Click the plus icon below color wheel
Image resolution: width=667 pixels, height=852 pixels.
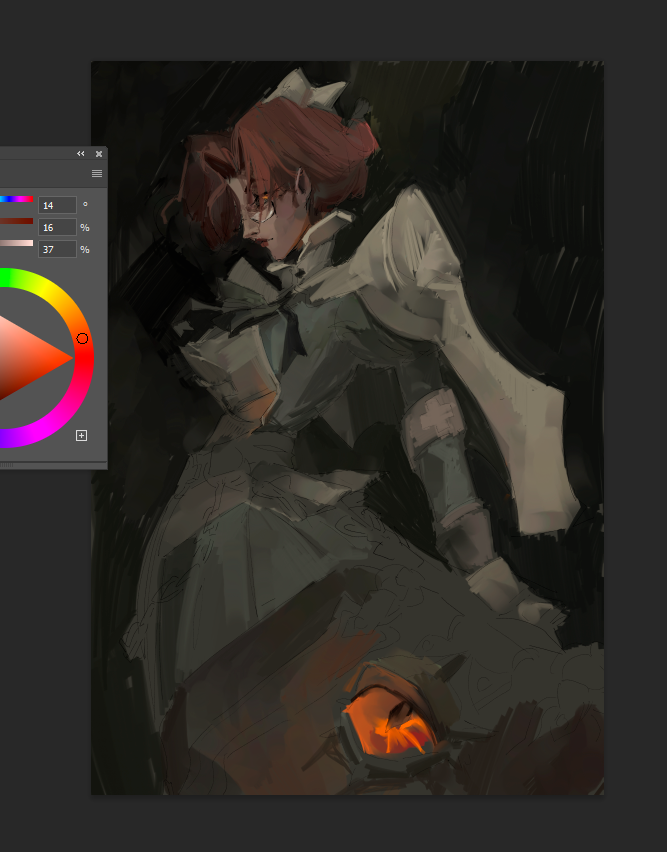(x=81, y=435)
